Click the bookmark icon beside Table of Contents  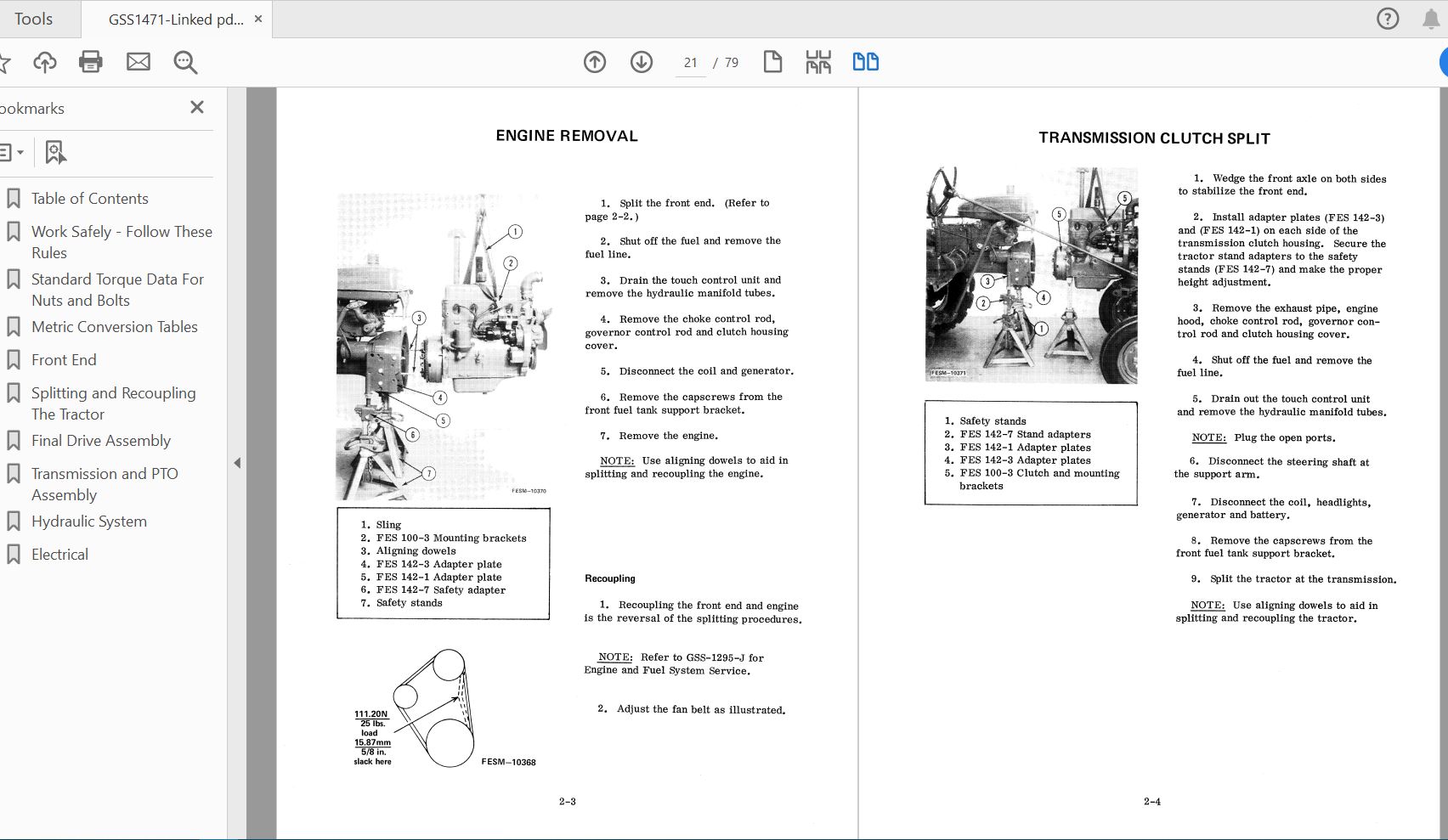point(14,198)
